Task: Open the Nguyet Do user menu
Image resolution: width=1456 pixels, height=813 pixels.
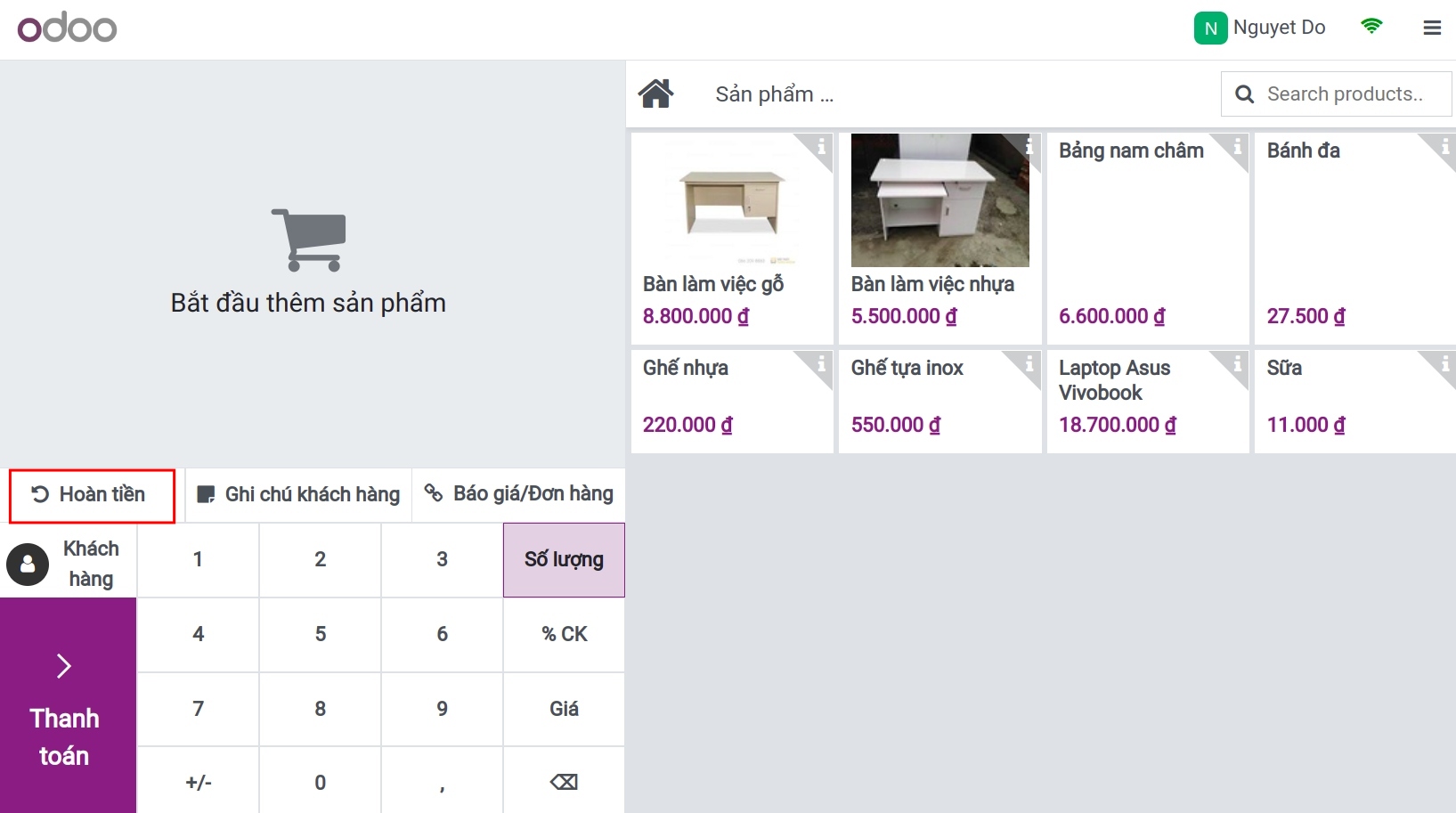Action: point(1259,28)
